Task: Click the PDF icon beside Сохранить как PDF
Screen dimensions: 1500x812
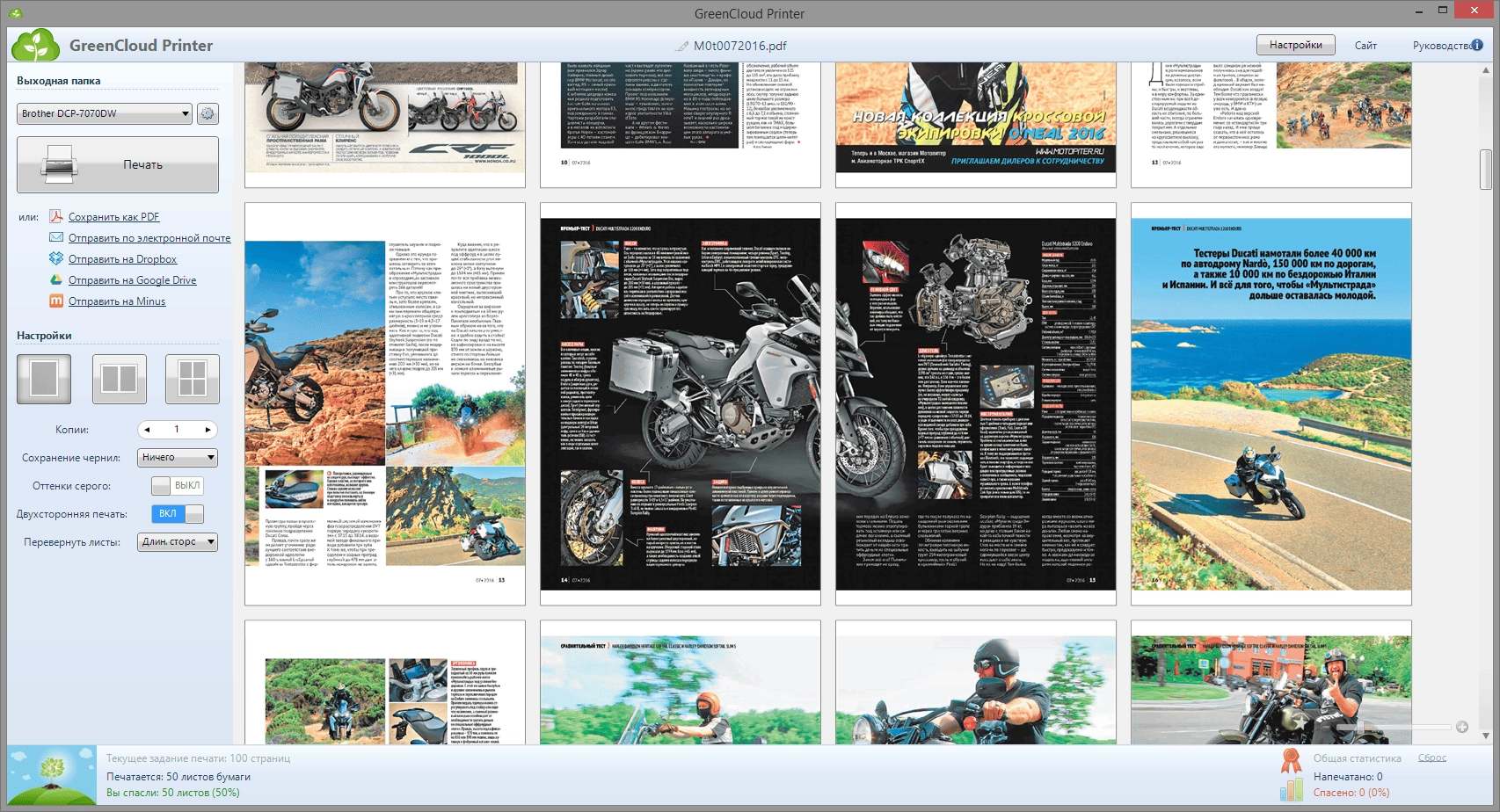Action: tap(55, 217)
